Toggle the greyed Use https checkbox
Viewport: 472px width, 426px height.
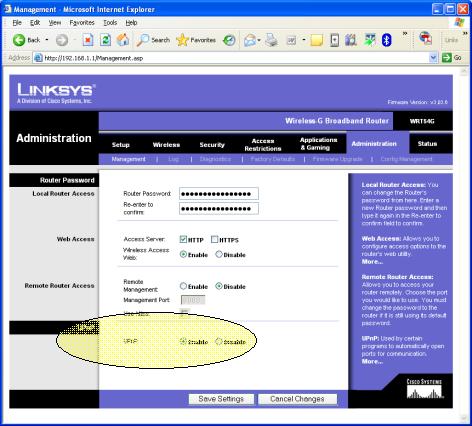184,313
